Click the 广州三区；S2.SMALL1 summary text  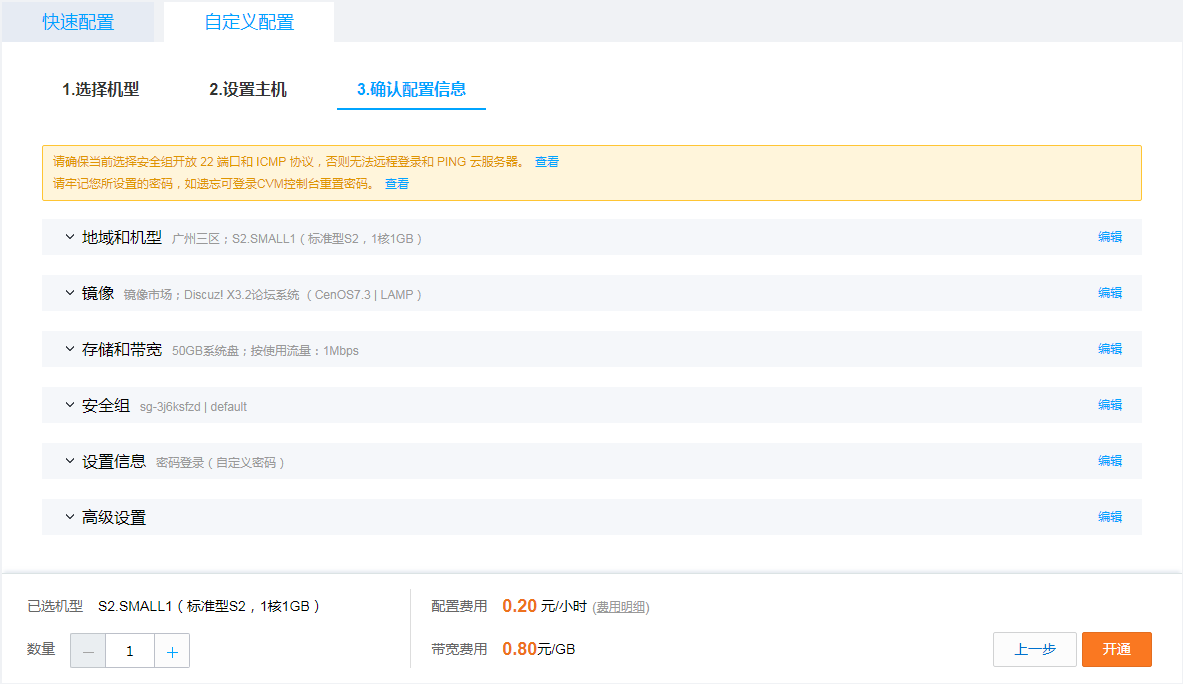pyautogui.click(x=297, y=238)
